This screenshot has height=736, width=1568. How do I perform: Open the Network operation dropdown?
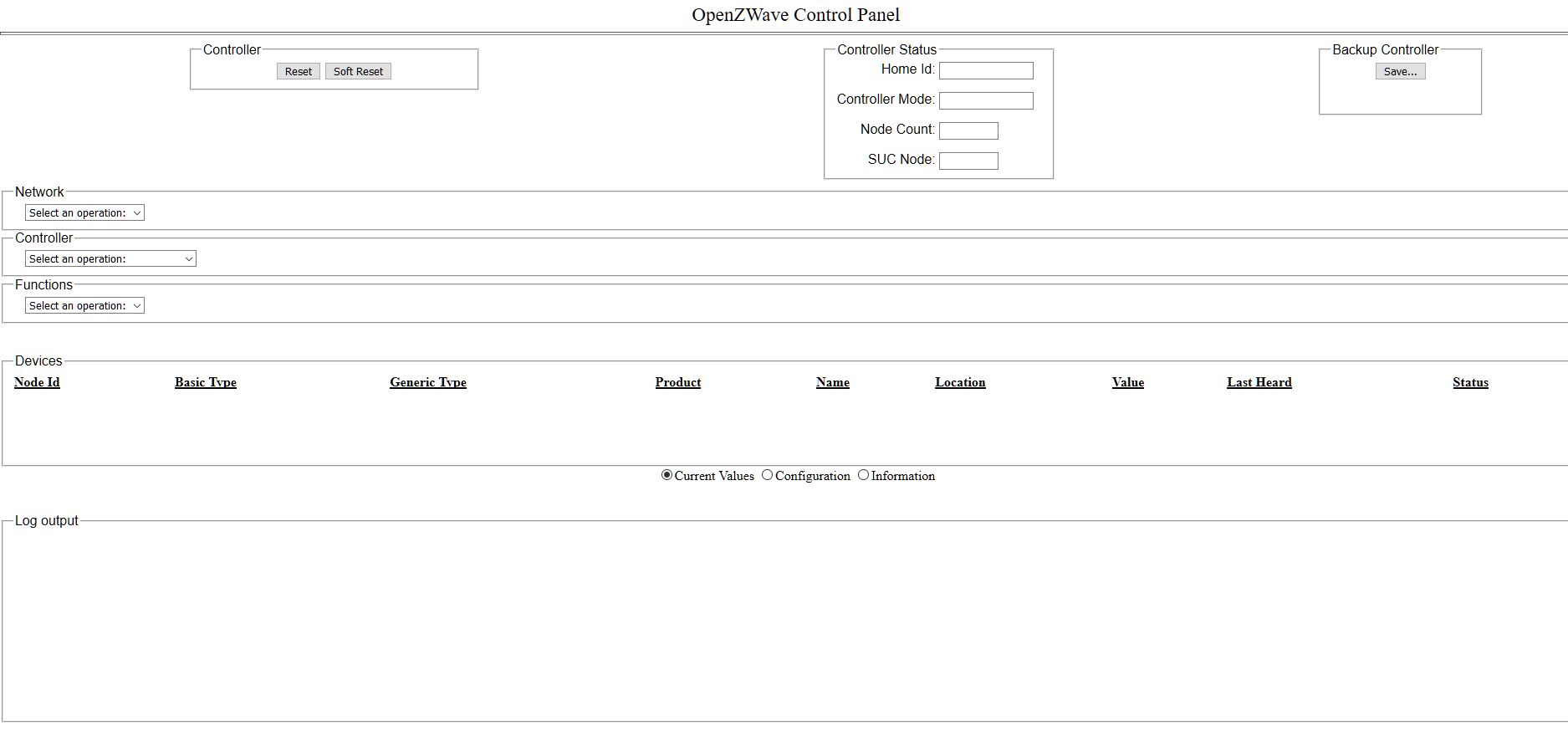tap(84, 213)
